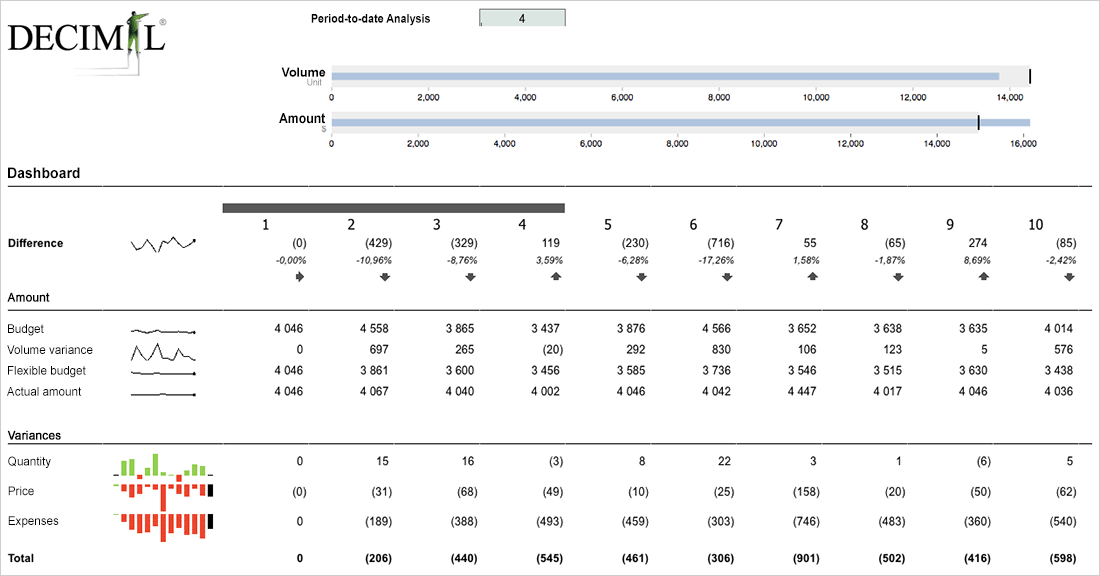Click the Difference sparkline chart
The image size is (1100, 576).
coord(163,243)
